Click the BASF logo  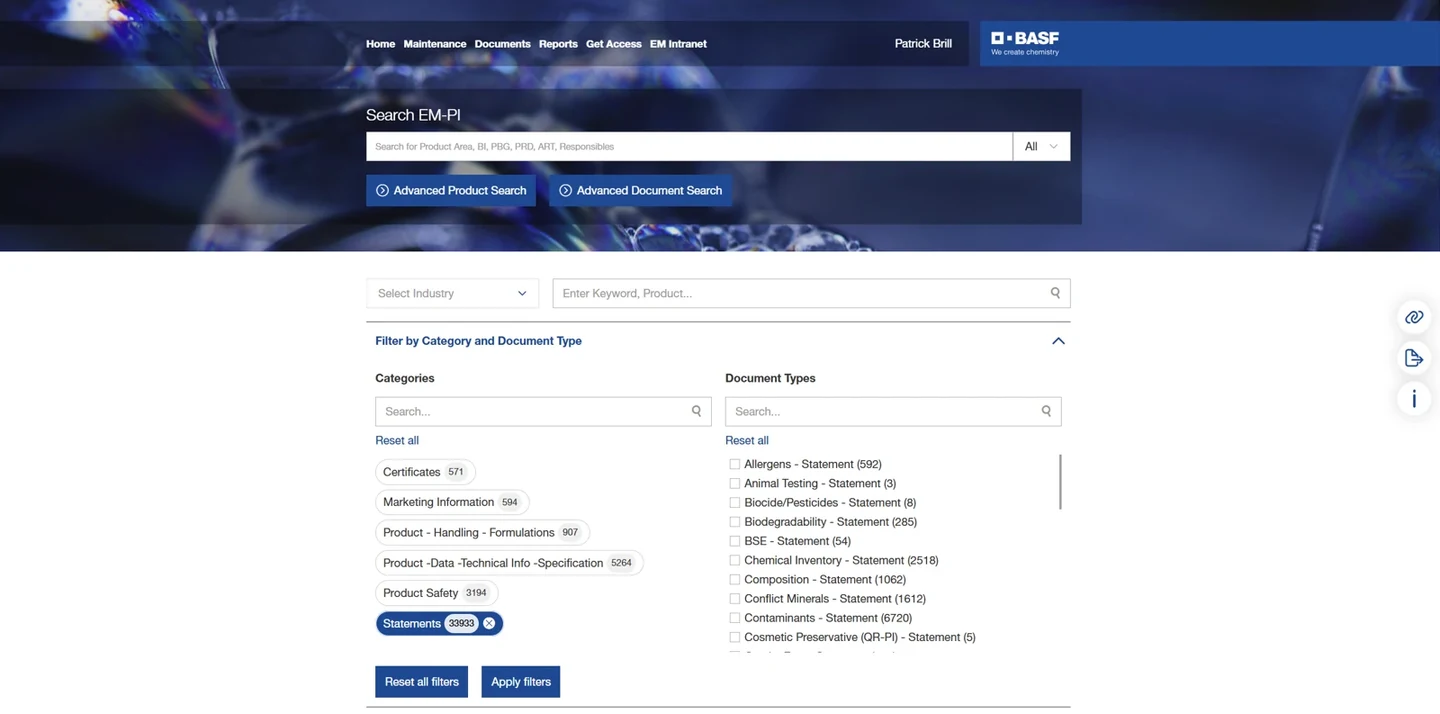tap(1025, 43)
